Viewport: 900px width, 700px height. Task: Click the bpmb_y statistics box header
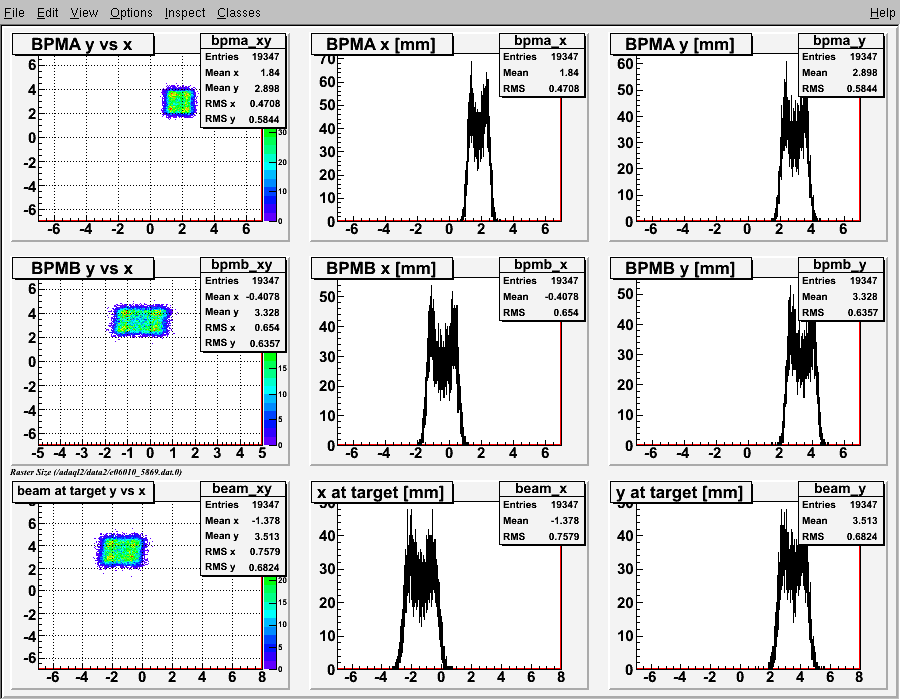pos(840,265)
